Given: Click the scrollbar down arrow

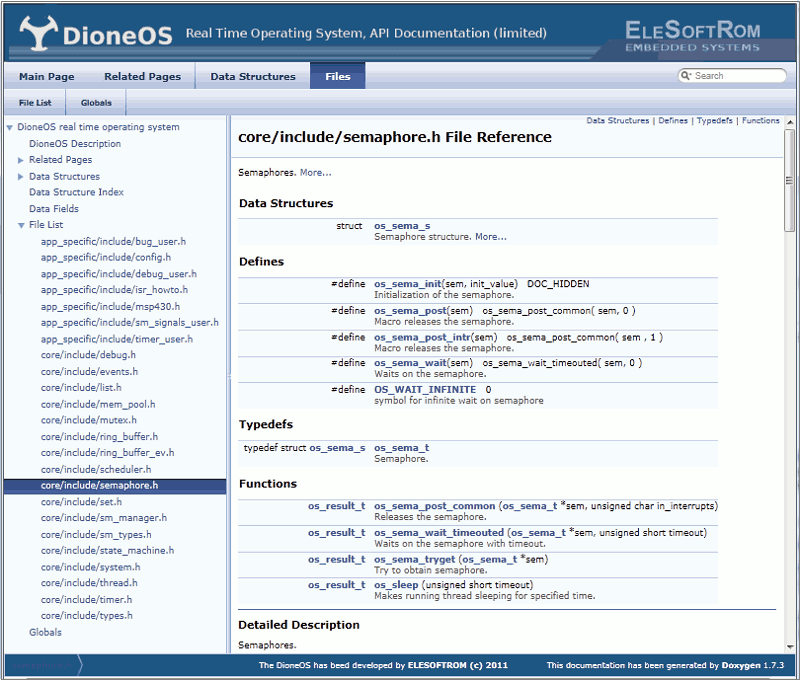Looking at the screenshot, I should pyautogui.click(x=790, y=647).
